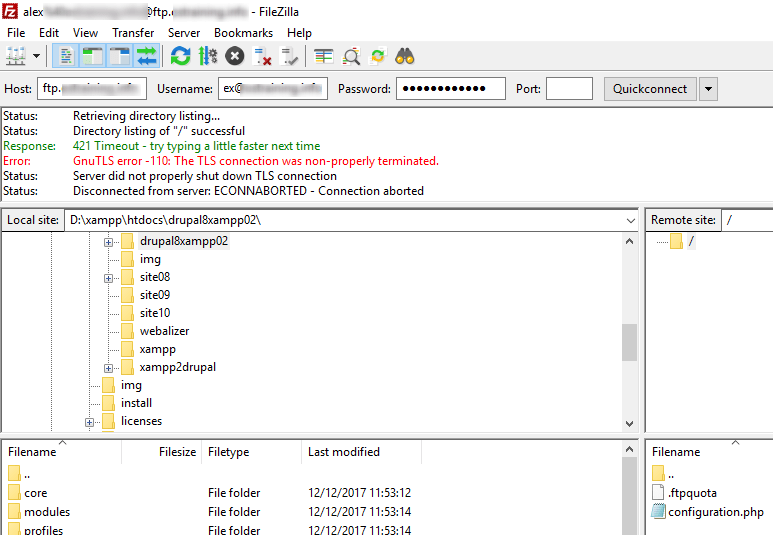
Task: Click the 421 Timeout response line
Action: 196,146
